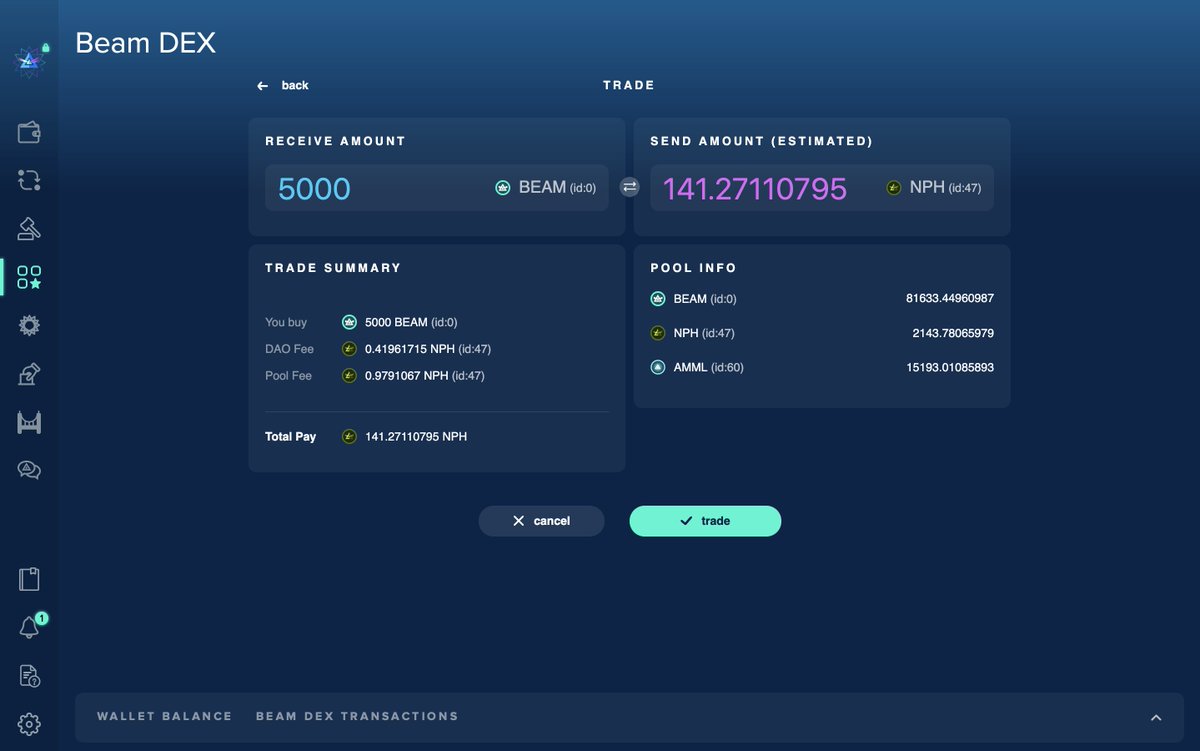
Task: Swap the receive and send currencies
Action: 630,187
